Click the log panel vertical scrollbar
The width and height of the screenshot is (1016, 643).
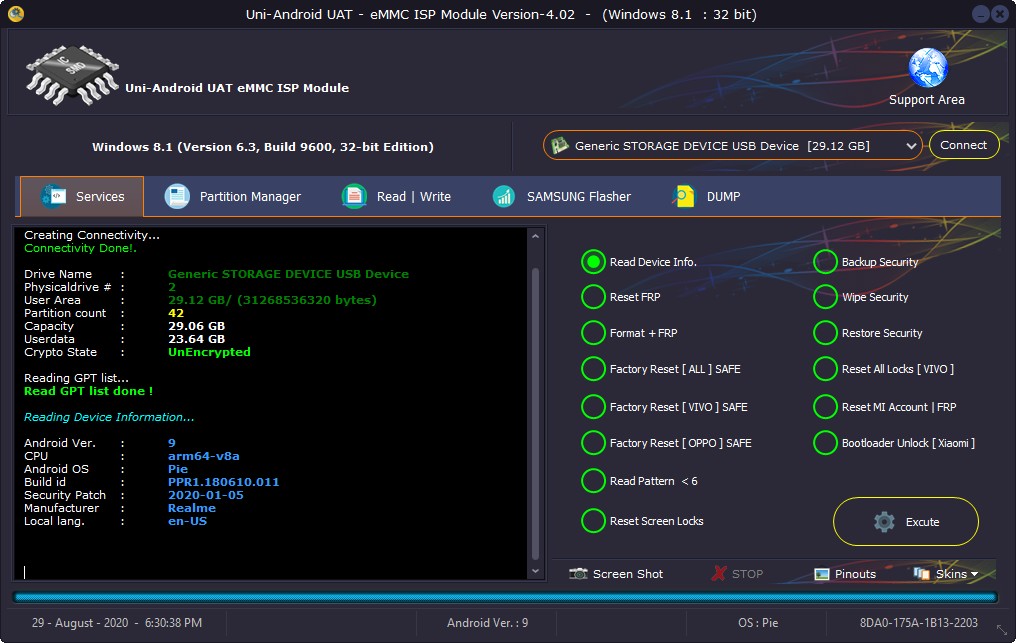point(536,400)
